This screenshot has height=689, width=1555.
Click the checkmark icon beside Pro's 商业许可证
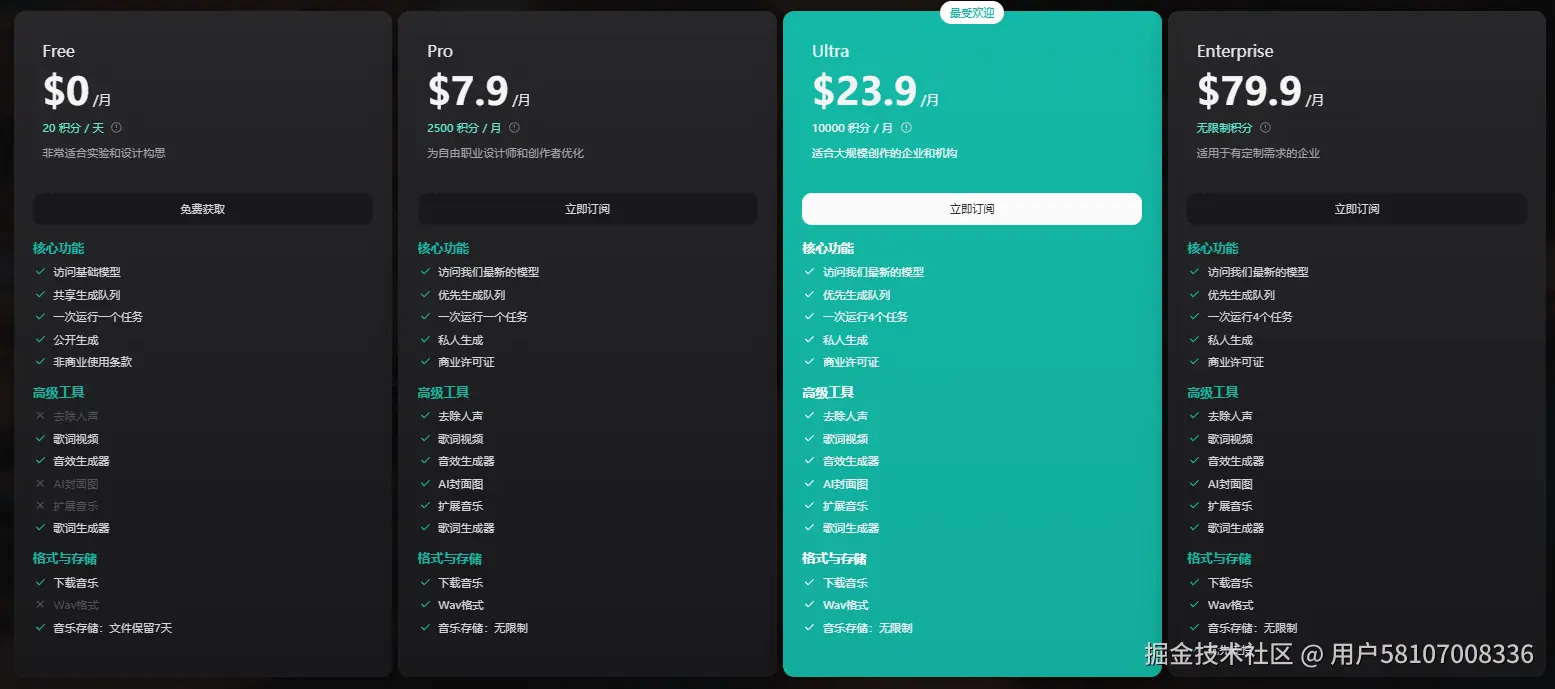424,362
